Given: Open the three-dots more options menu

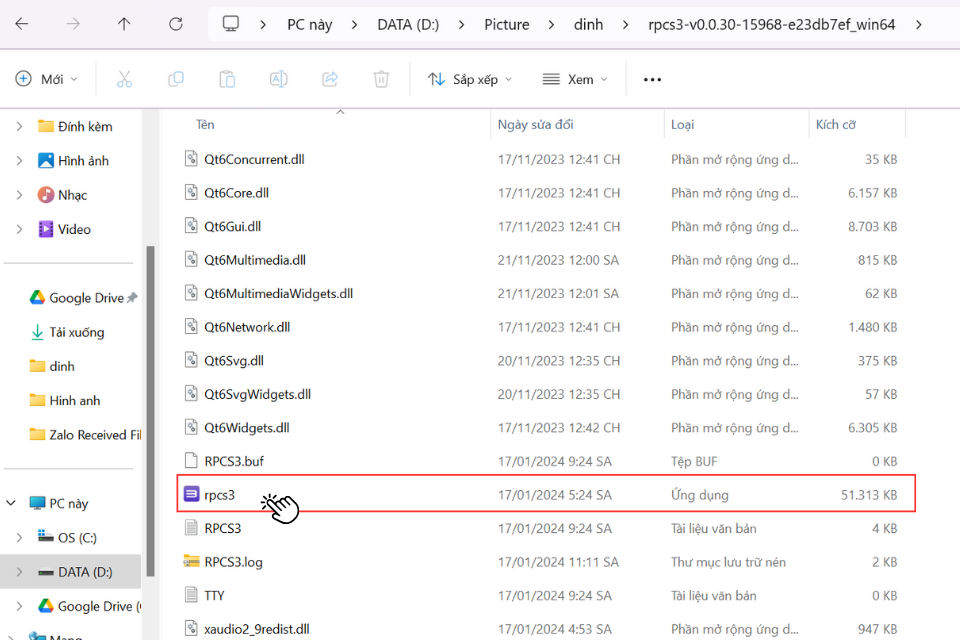Looking at the screenshot, I should click(653, 80).
